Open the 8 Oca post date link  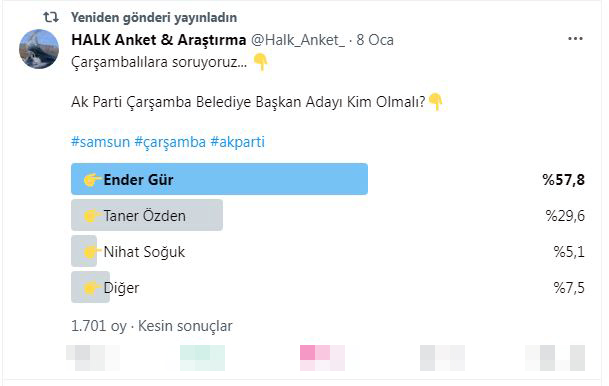tap(375, 40)
